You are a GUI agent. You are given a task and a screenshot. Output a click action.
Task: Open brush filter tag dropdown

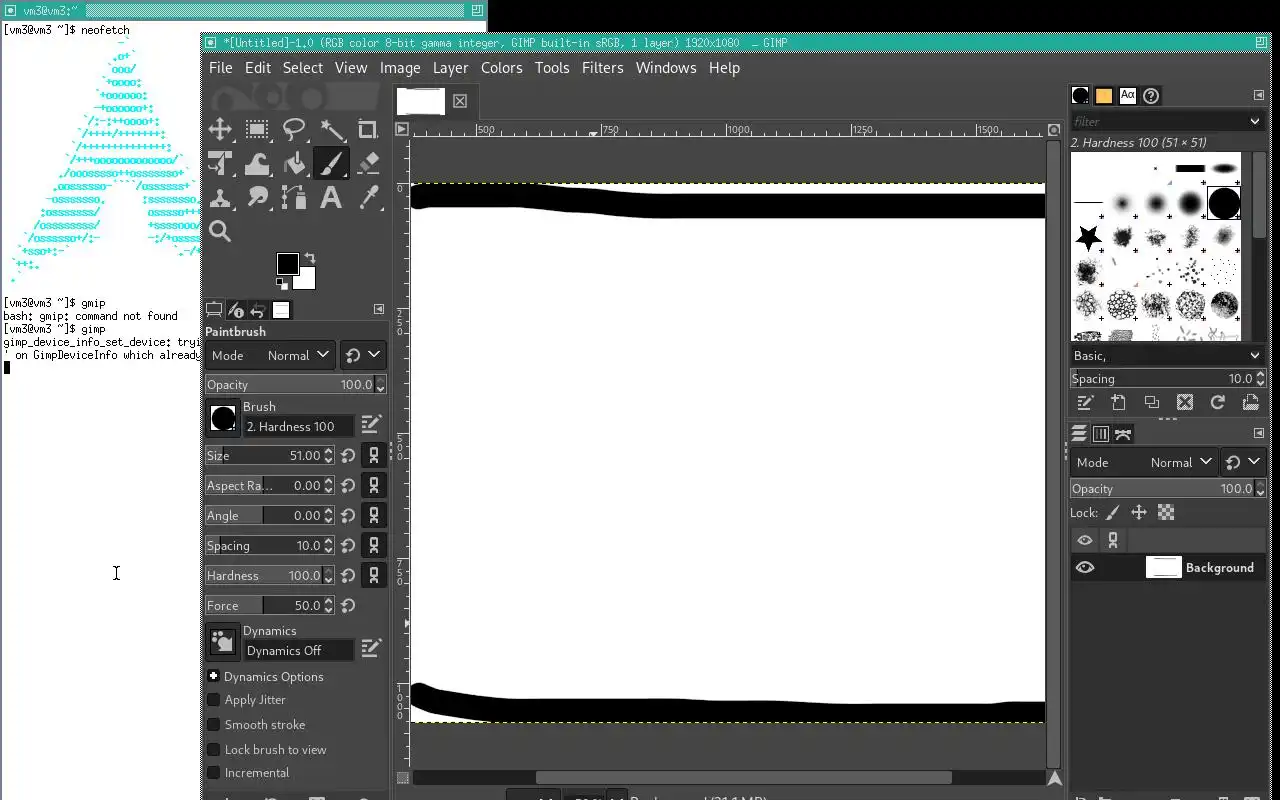pos(1255,121)
